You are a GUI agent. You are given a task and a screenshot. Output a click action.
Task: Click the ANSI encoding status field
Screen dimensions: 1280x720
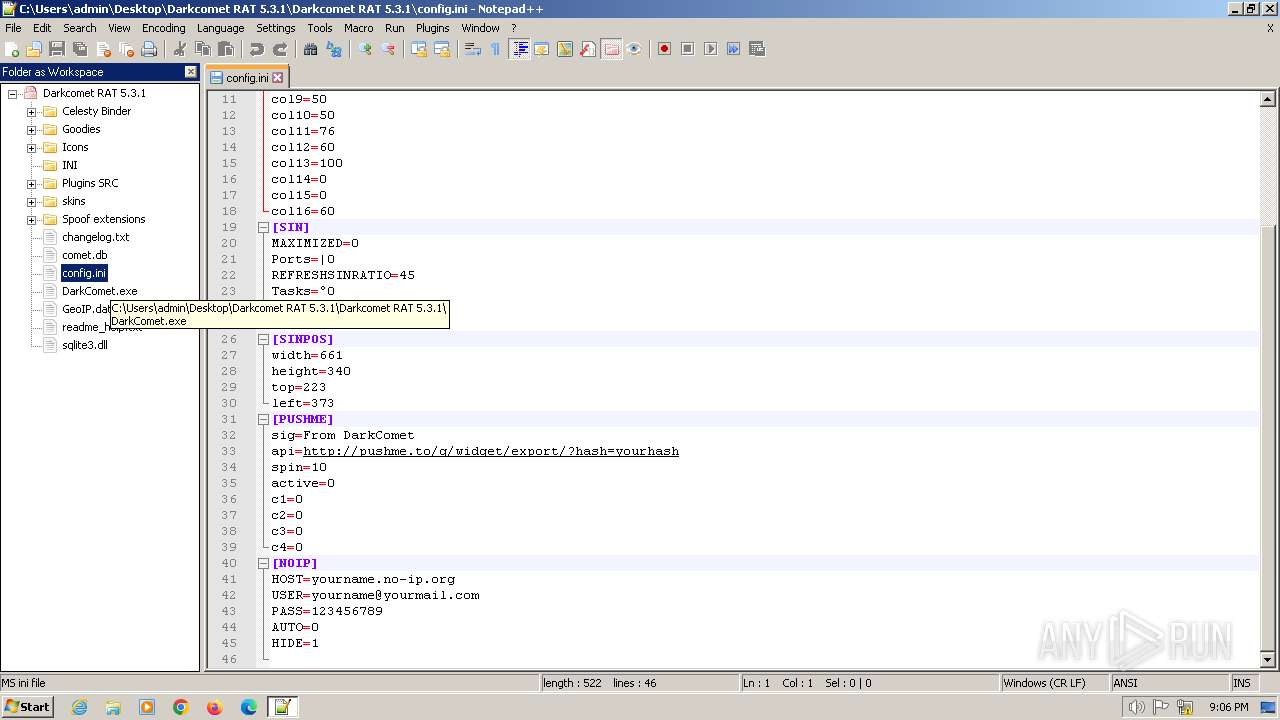[x=1168, y=683]
